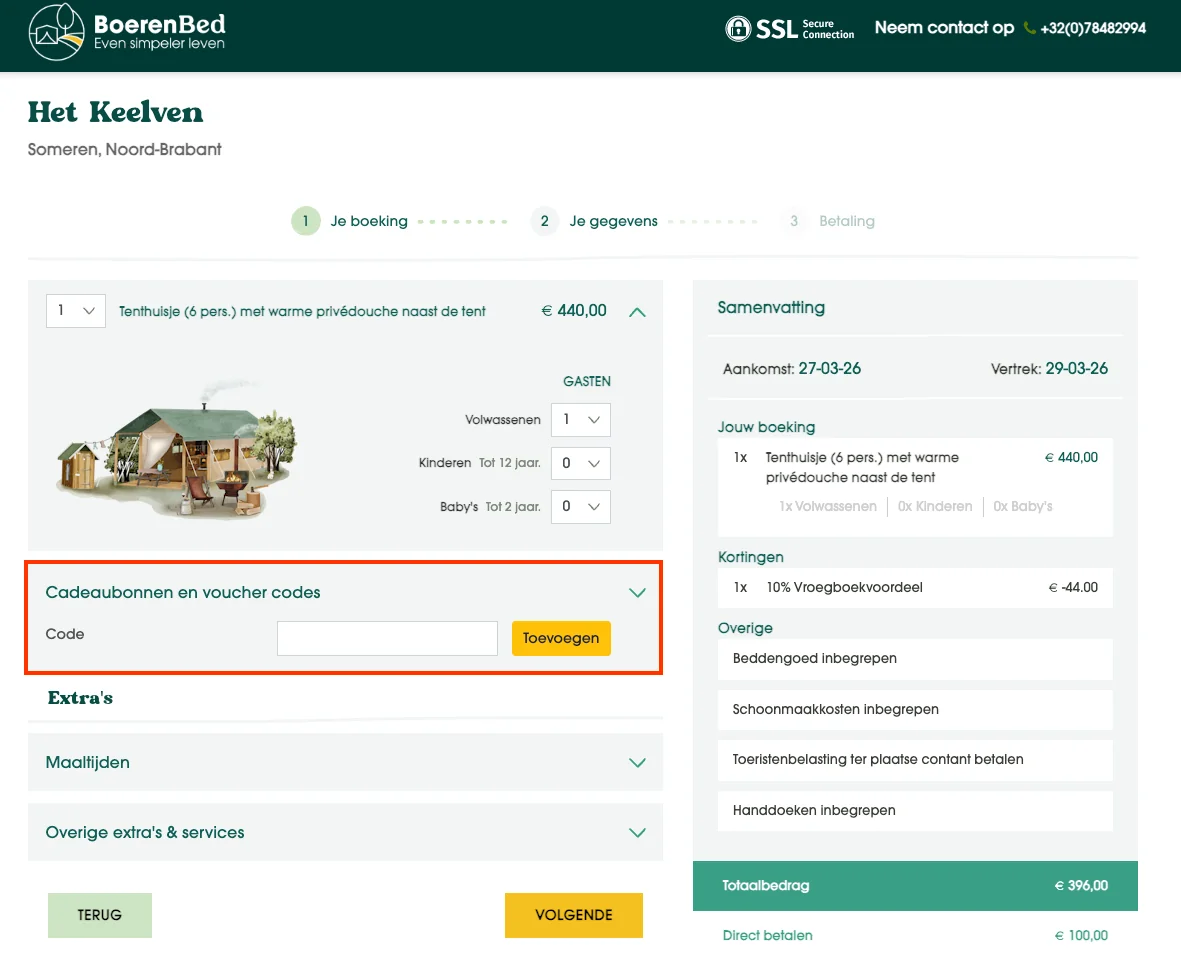This screenshot has width=1181, height=953.
Task: Open the tenthuisje quantity dropdown
Action: click(75, 311)
